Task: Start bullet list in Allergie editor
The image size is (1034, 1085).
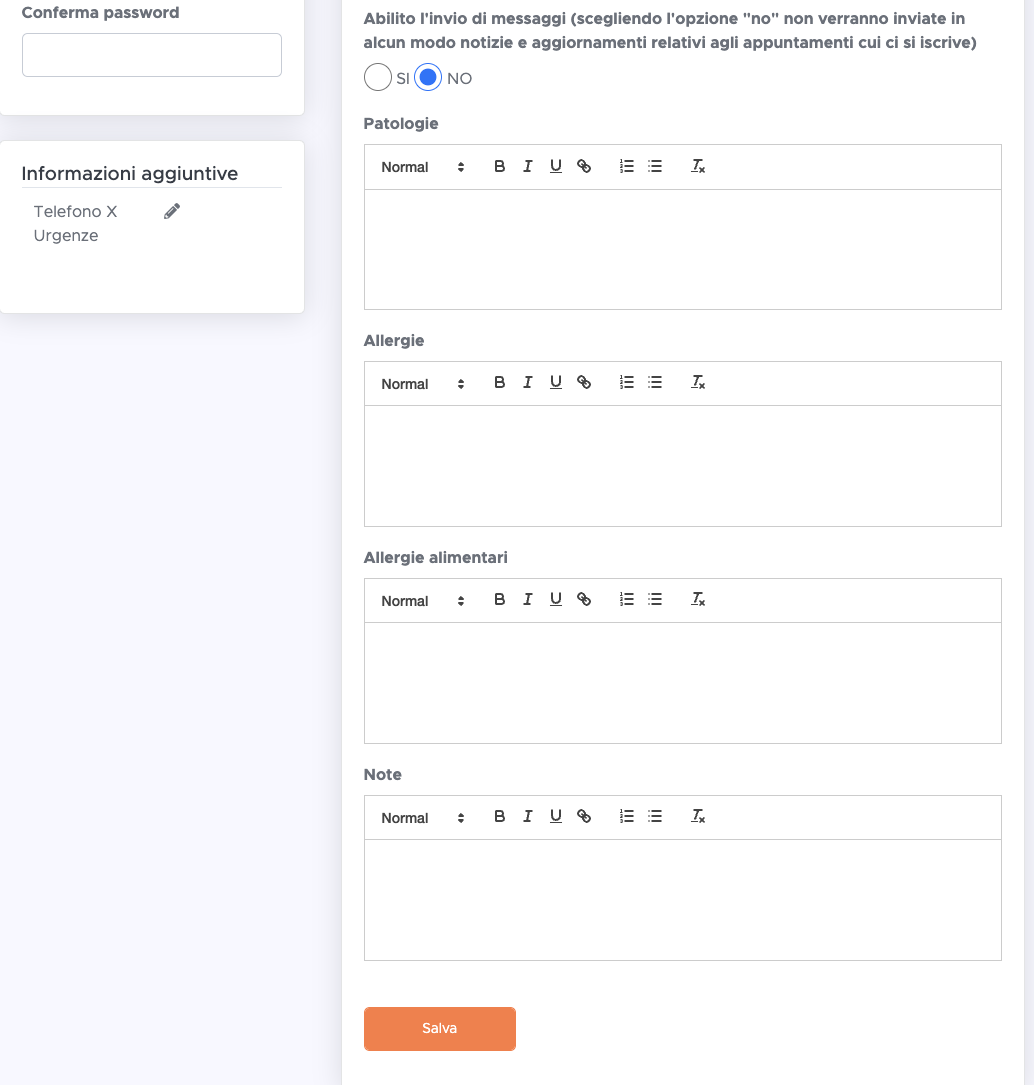Action: [x=655, y=383]
